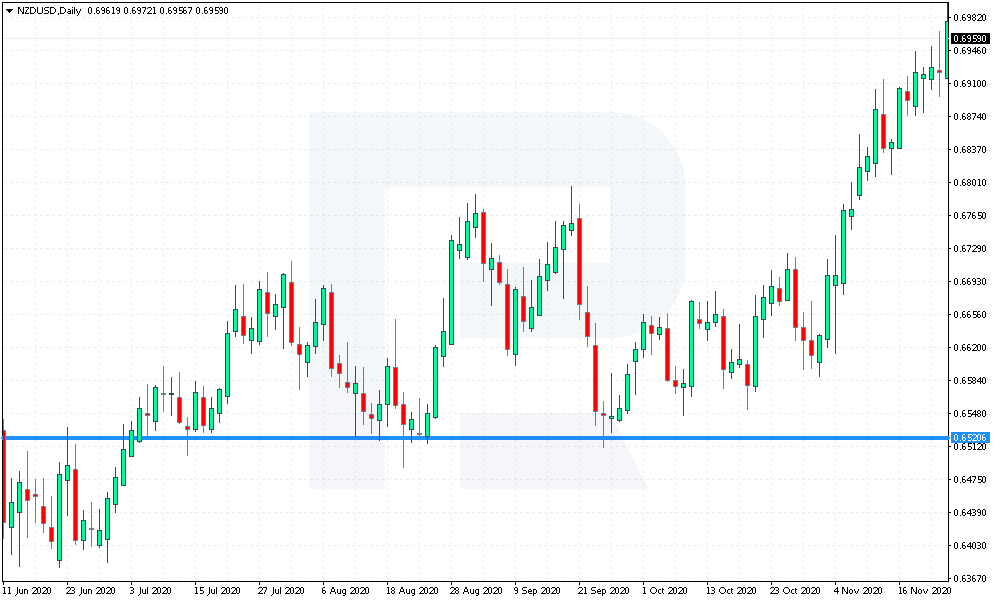Click the 4 Nov 2020 date label
The image size is (994, 602).
[858, 591]
